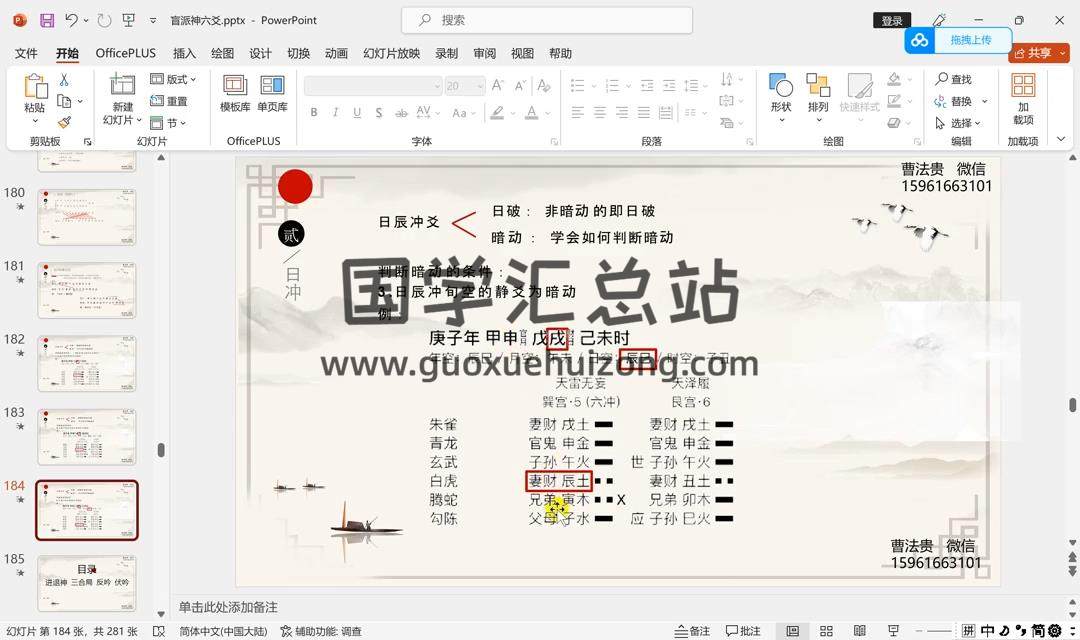The width and height of the screenshot is (1080, 640).
Task: Open the File menu
Action: (26, 53)
